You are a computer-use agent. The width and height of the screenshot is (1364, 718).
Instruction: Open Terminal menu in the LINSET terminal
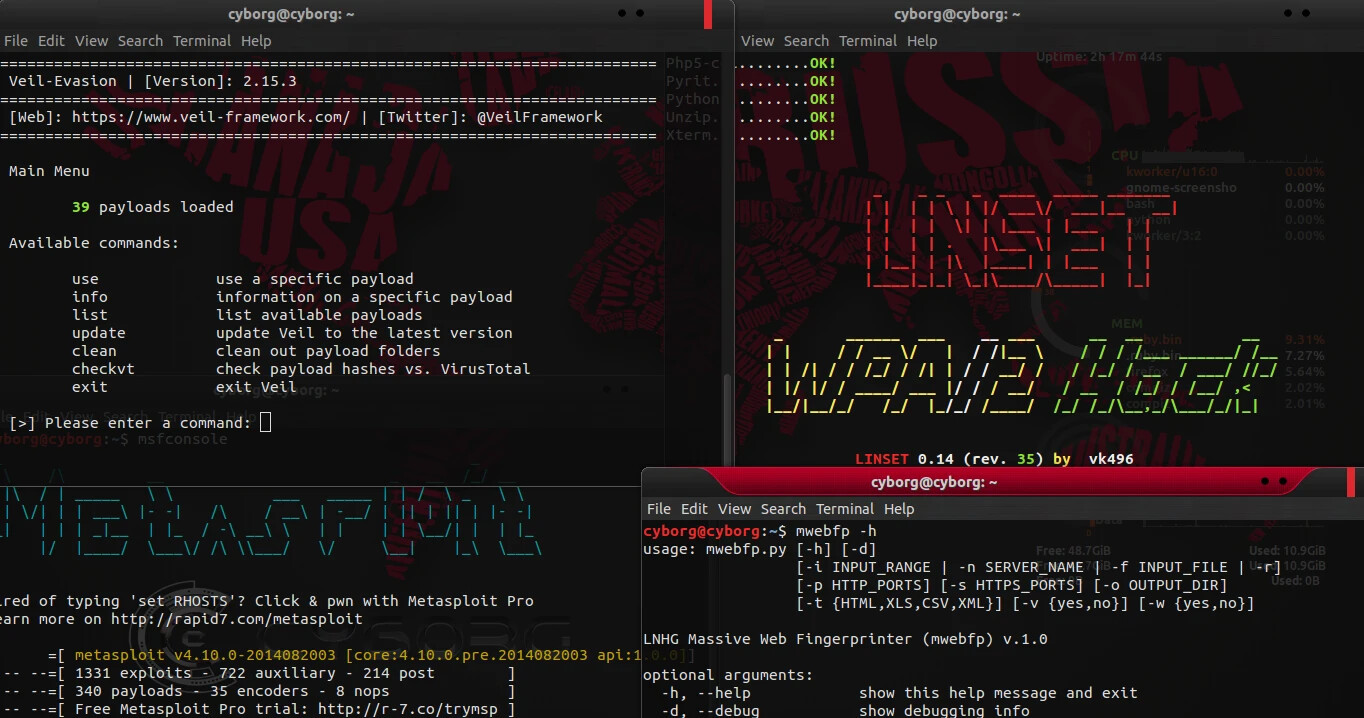(x=868, y=41)
